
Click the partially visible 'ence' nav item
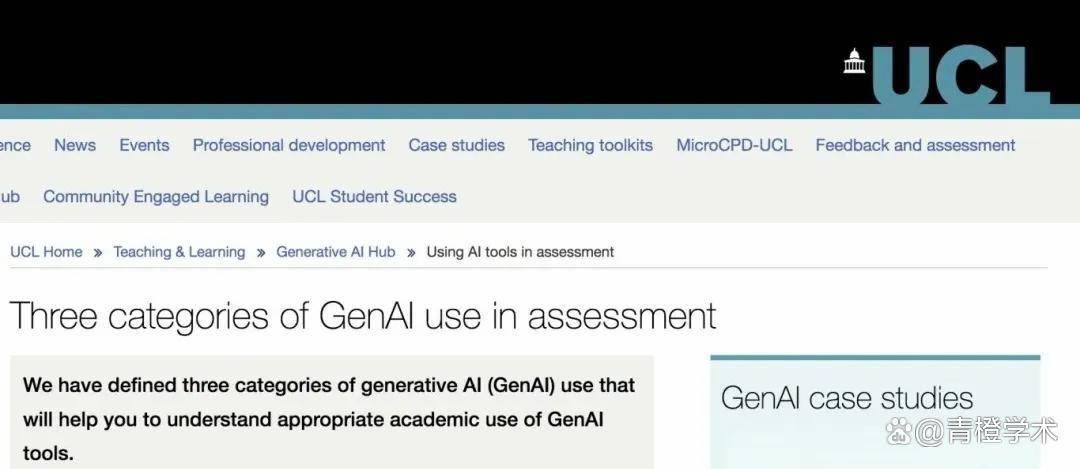tap(15, 145)
